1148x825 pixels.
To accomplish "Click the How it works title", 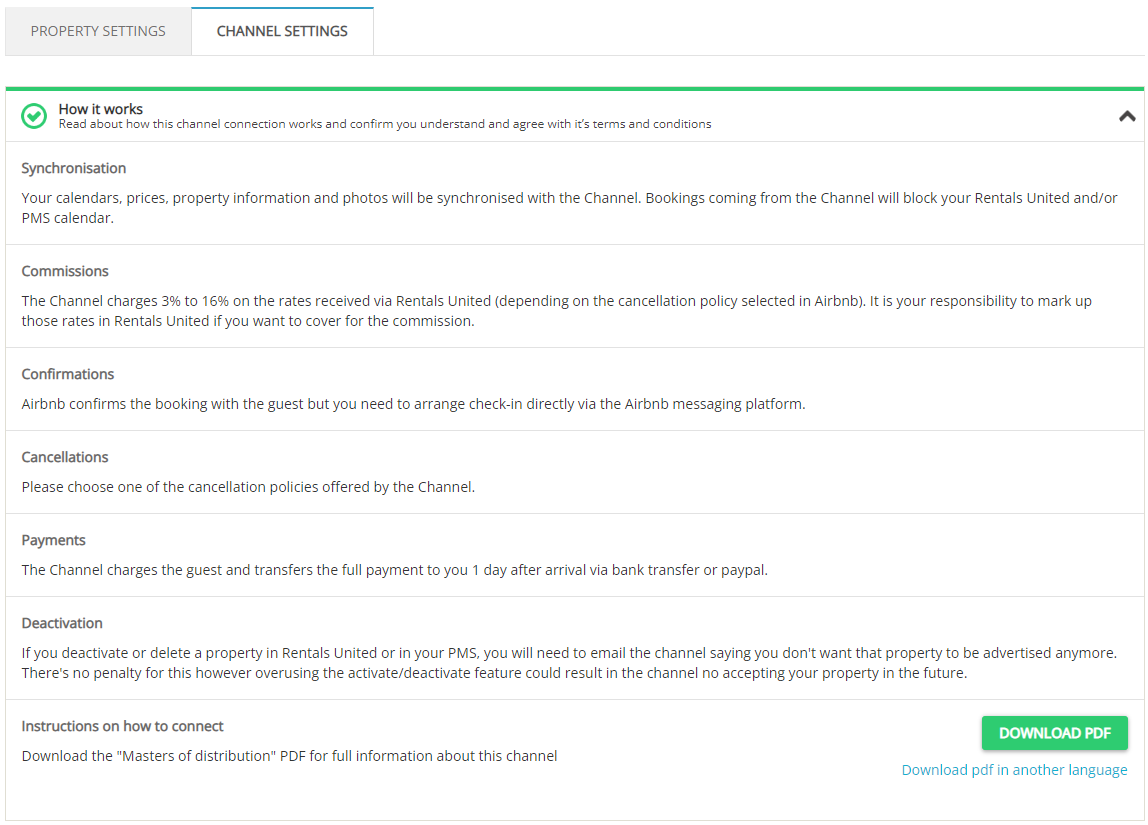I will [101, 109].
